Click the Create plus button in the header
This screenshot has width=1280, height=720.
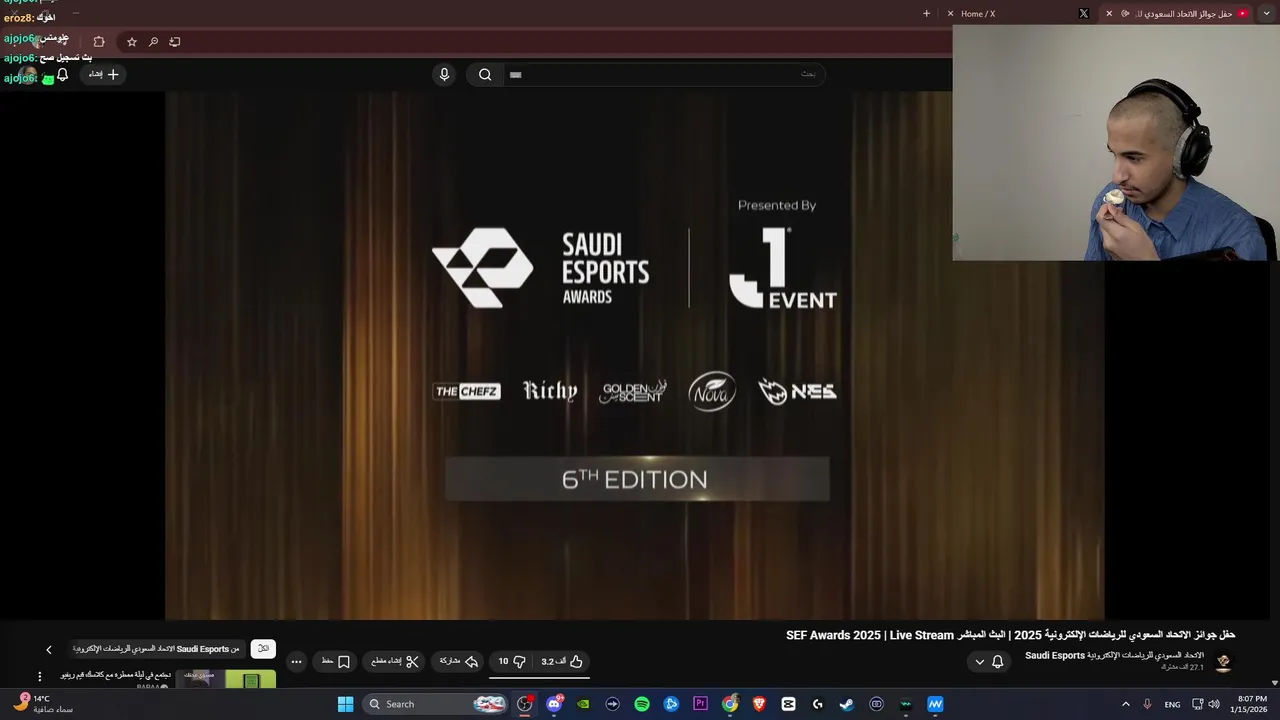tap(104, 74)
